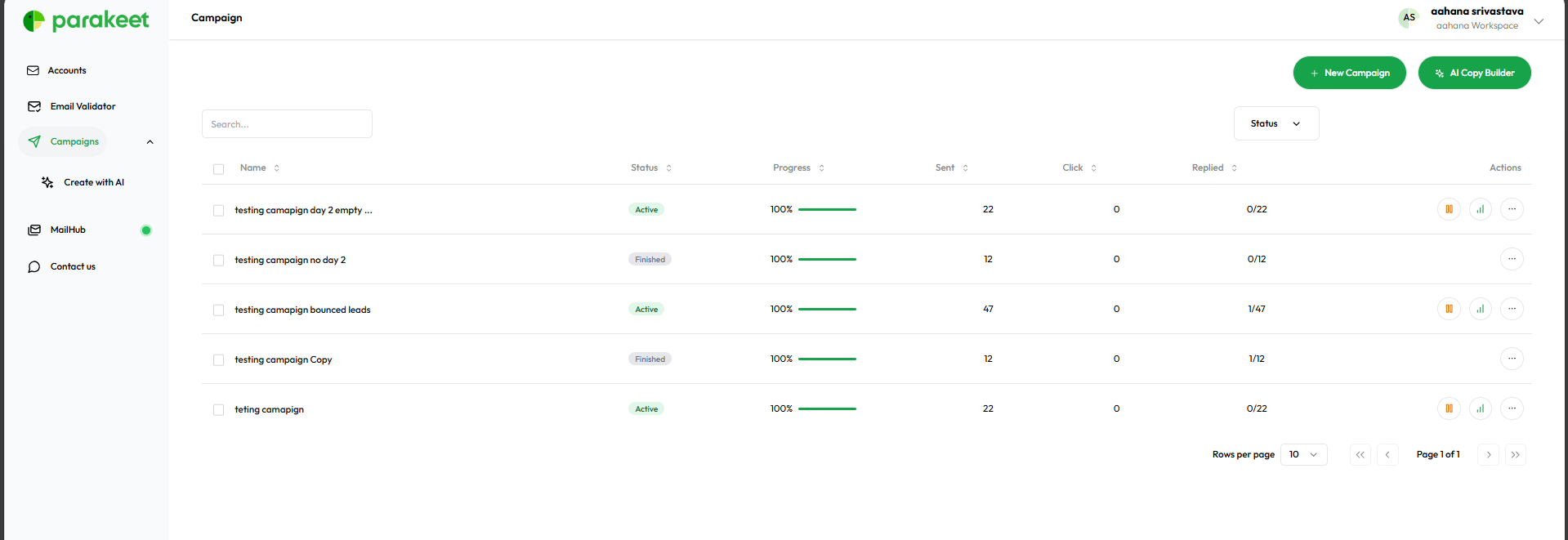Click the Parakeet logo

point(87,20)
